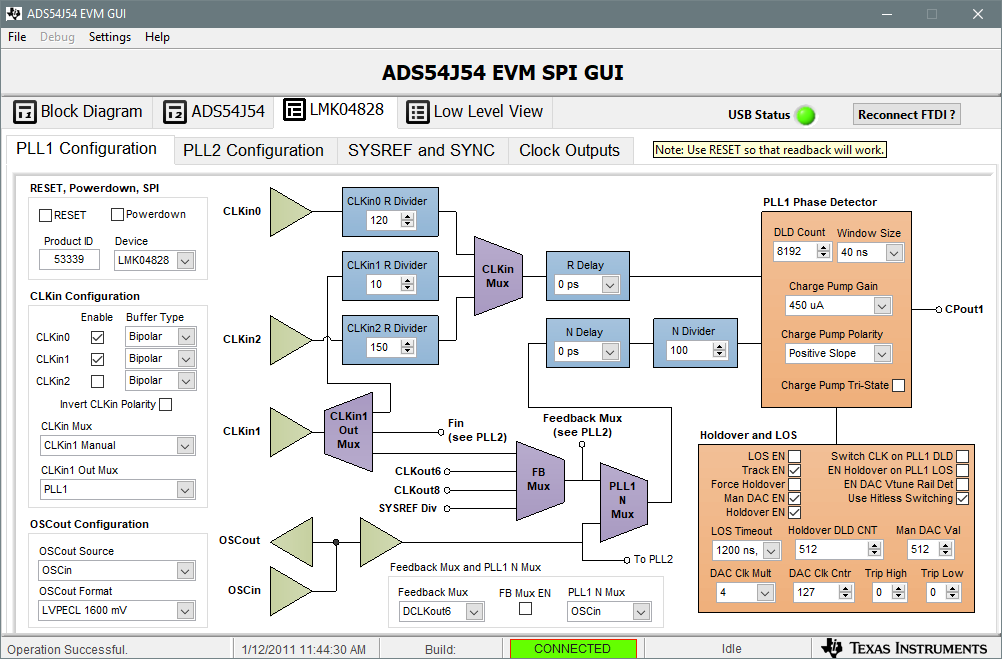Click the Low Level View tab icon
Screen dimensions: 1002x659
[417, 112]
